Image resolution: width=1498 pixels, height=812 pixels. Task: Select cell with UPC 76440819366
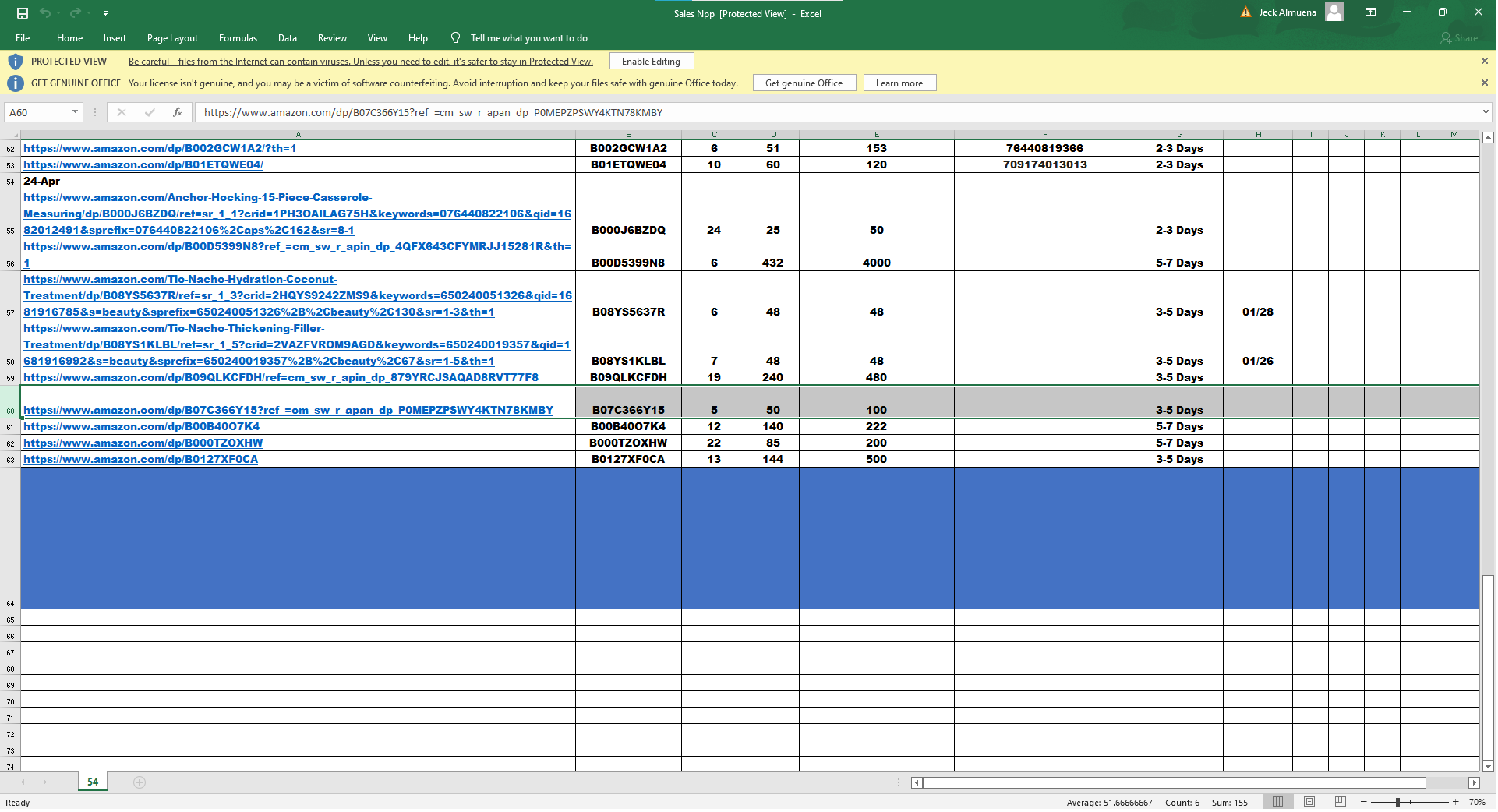click(1044, 149)
